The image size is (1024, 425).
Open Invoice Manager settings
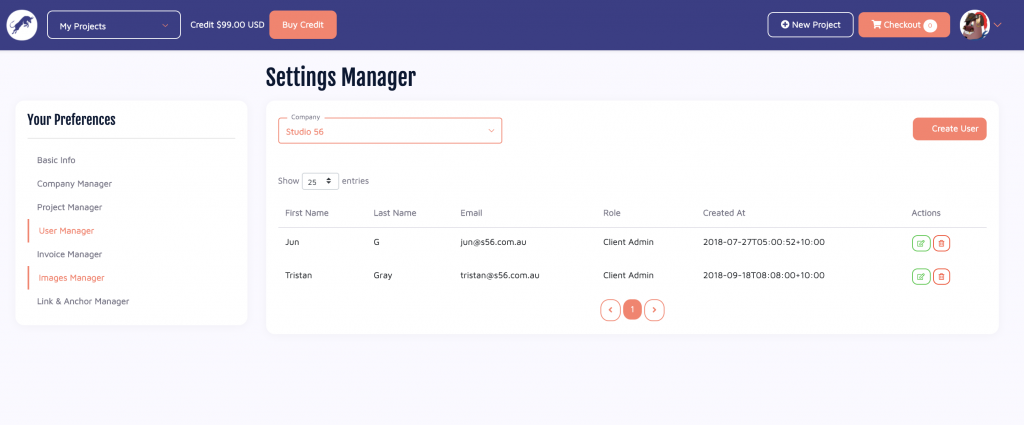(70, 254)
